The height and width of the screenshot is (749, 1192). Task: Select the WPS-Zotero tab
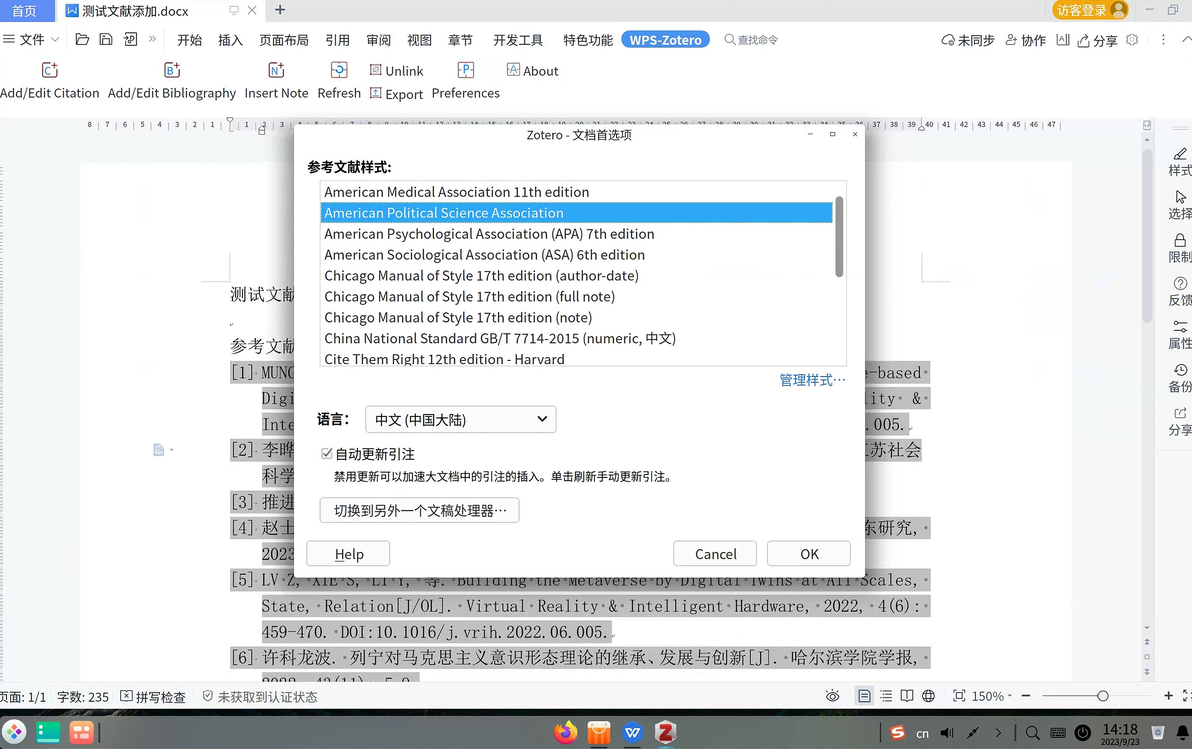click(665, 40)
